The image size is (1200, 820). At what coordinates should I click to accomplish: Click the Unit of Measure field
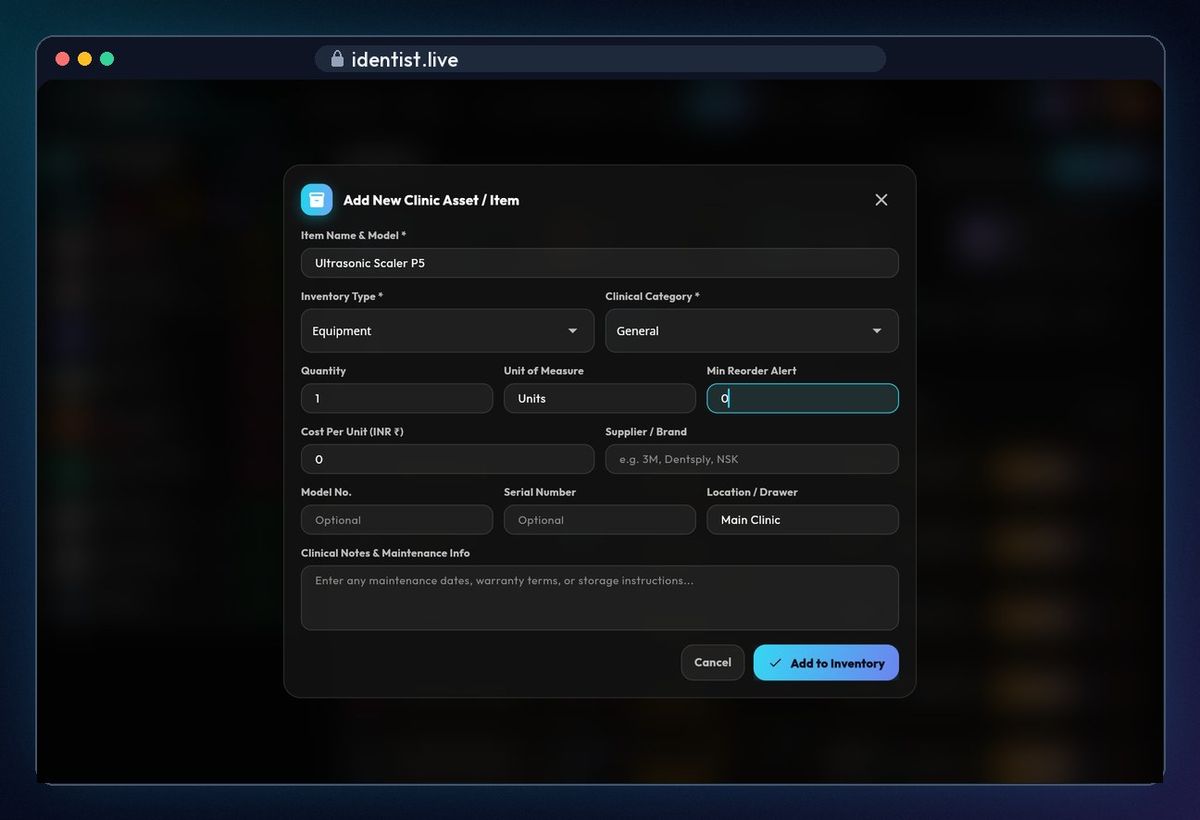[600, 398]
